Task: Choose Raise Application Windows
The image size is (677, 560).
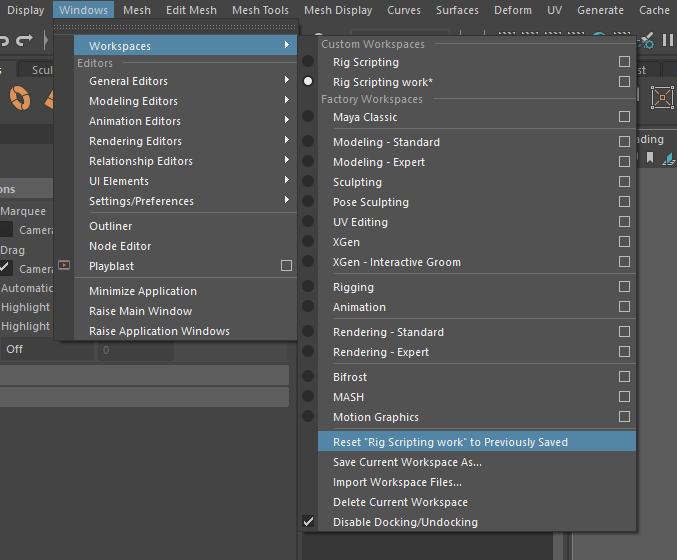Action: (186, 331)
